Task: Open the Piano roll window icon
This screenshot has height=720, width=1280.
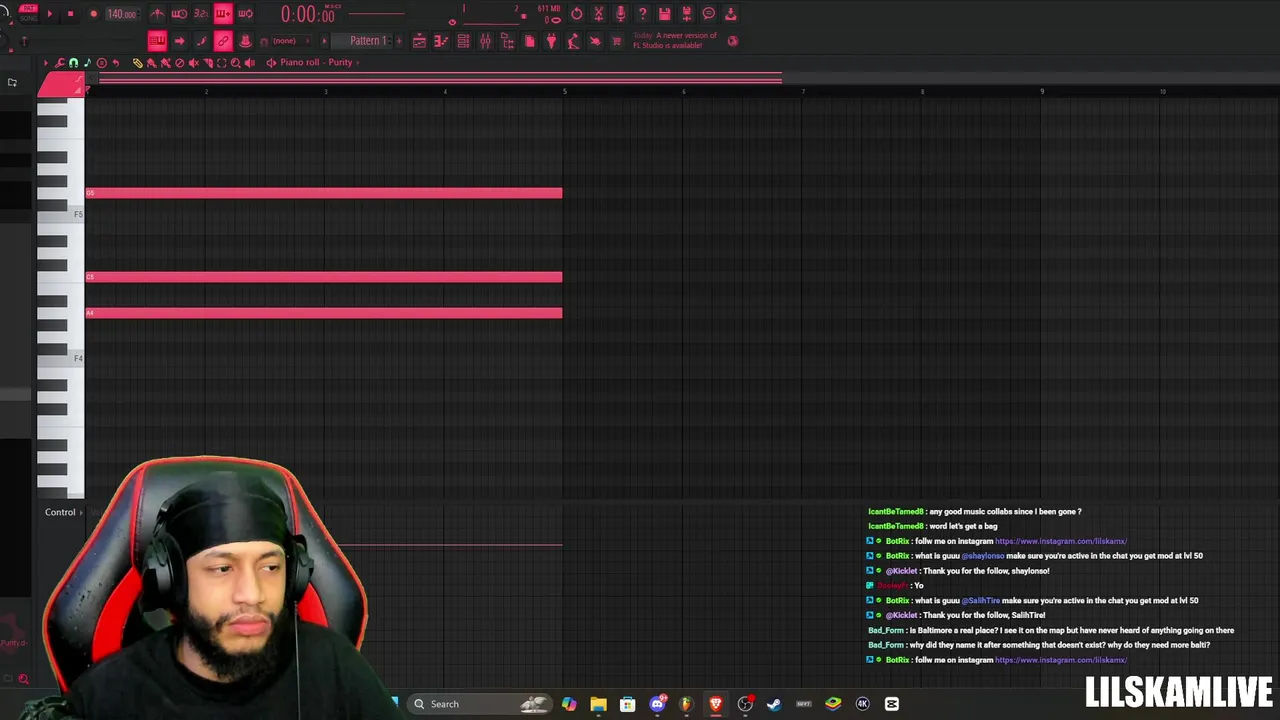Action: (441, 41)
